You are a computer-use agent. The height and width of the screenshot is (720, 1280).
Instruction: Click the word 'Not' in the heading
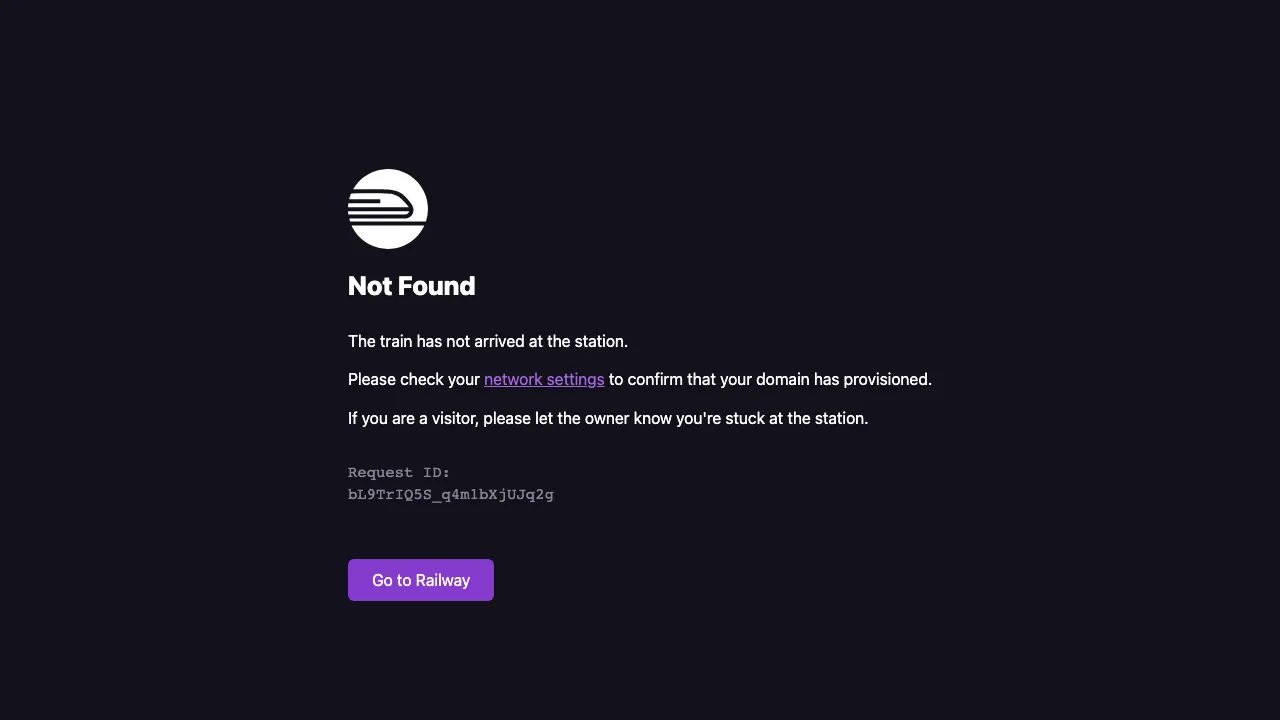[370, 286]
